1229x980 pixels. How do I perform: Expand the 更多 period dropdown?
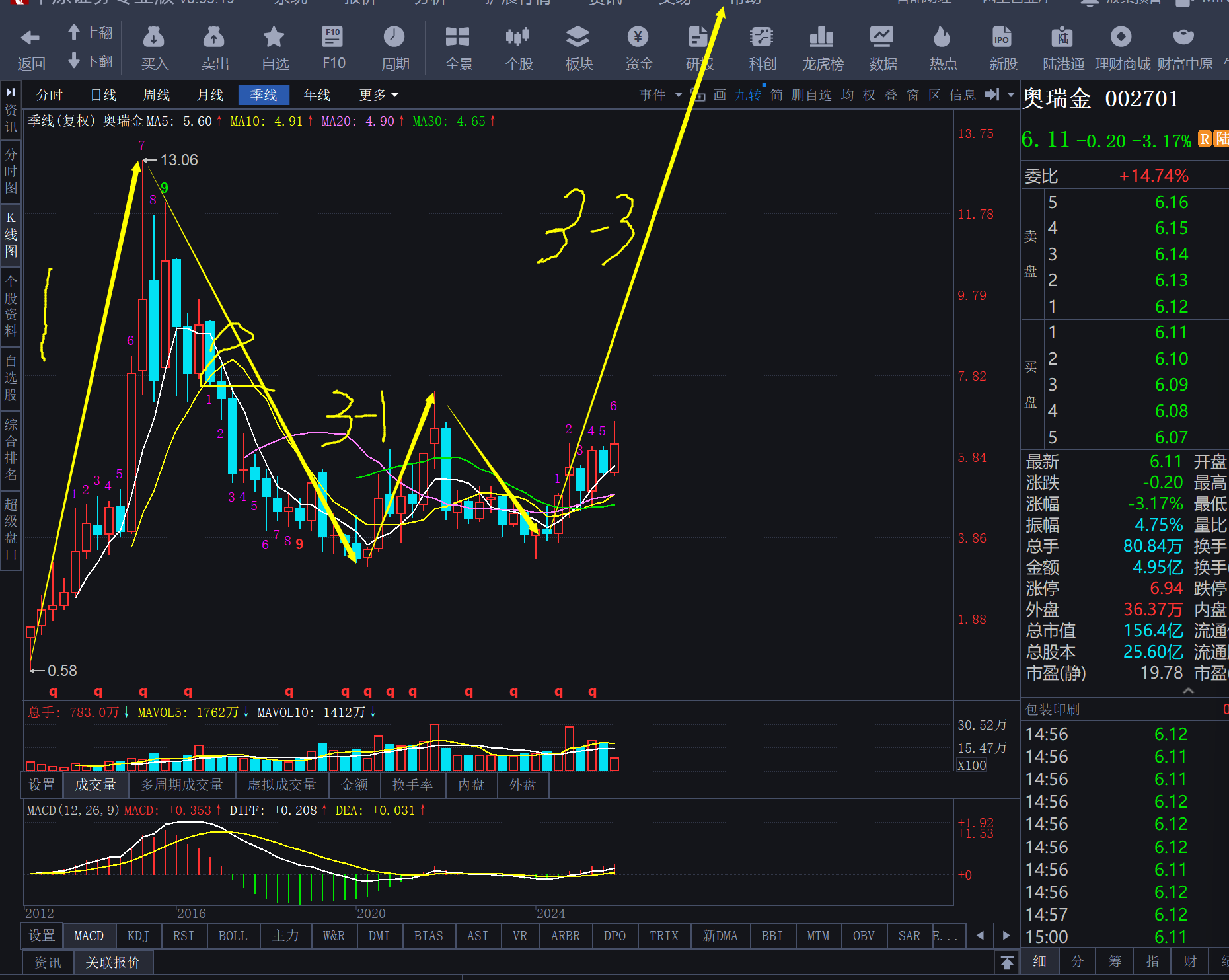click(379, 95)
